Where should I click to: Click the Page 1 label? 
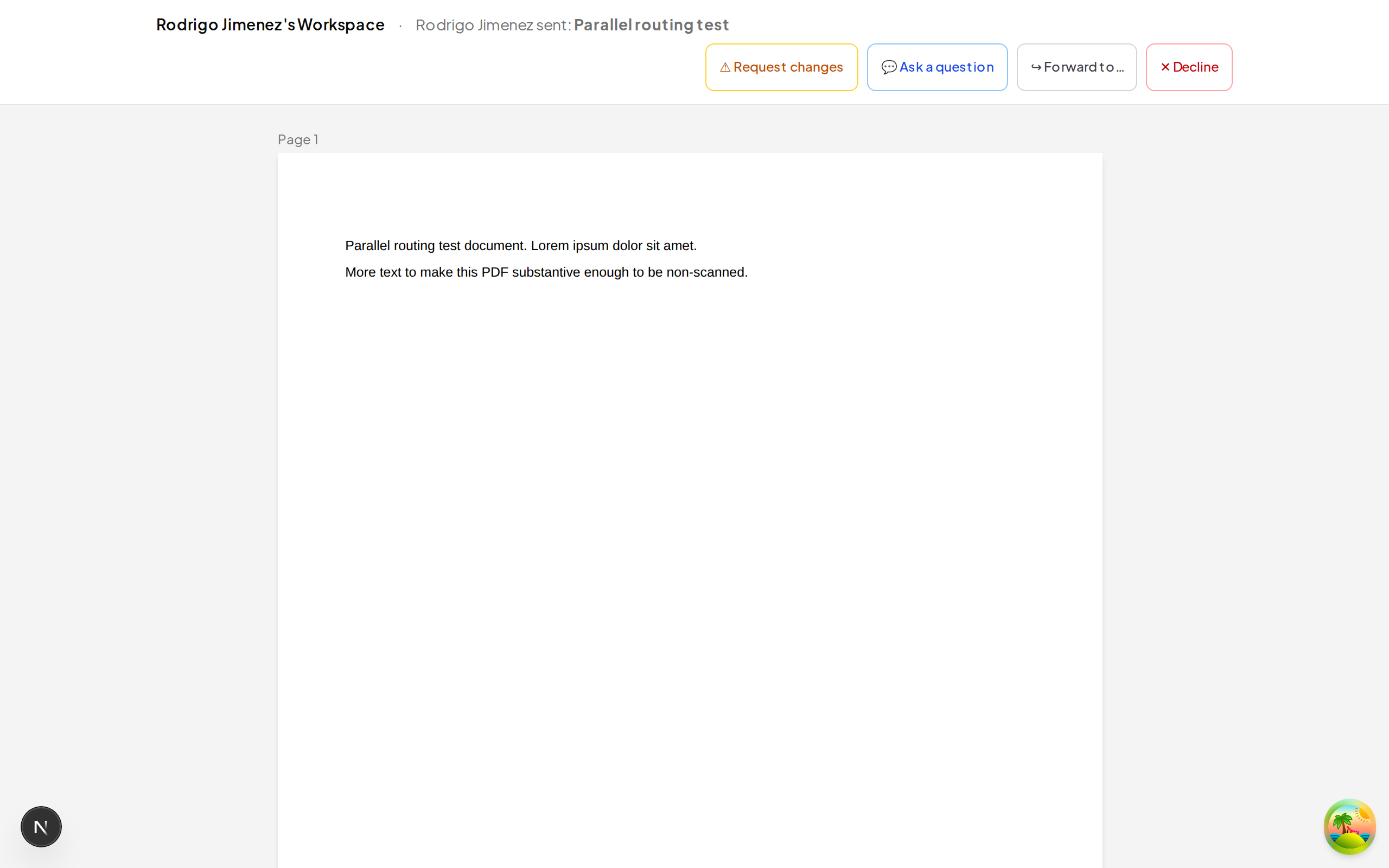(x=298, y=139)
